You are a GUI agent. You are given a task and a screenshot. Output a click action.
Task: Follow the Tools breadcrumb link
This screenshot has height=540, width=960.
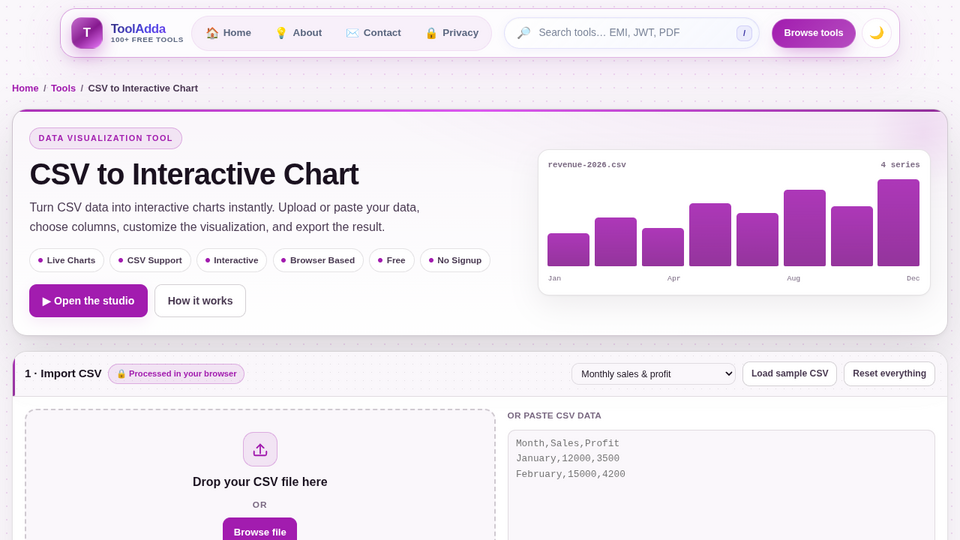point(63,88)
